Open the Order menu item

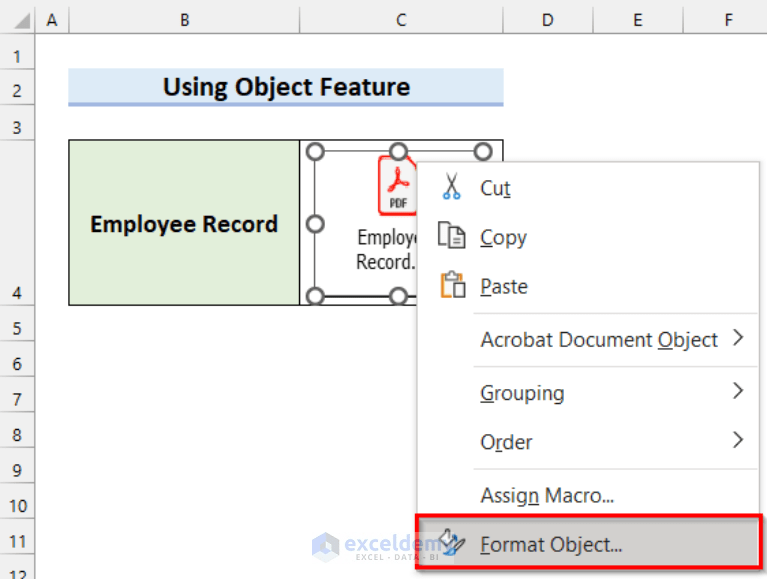(587, 442)
